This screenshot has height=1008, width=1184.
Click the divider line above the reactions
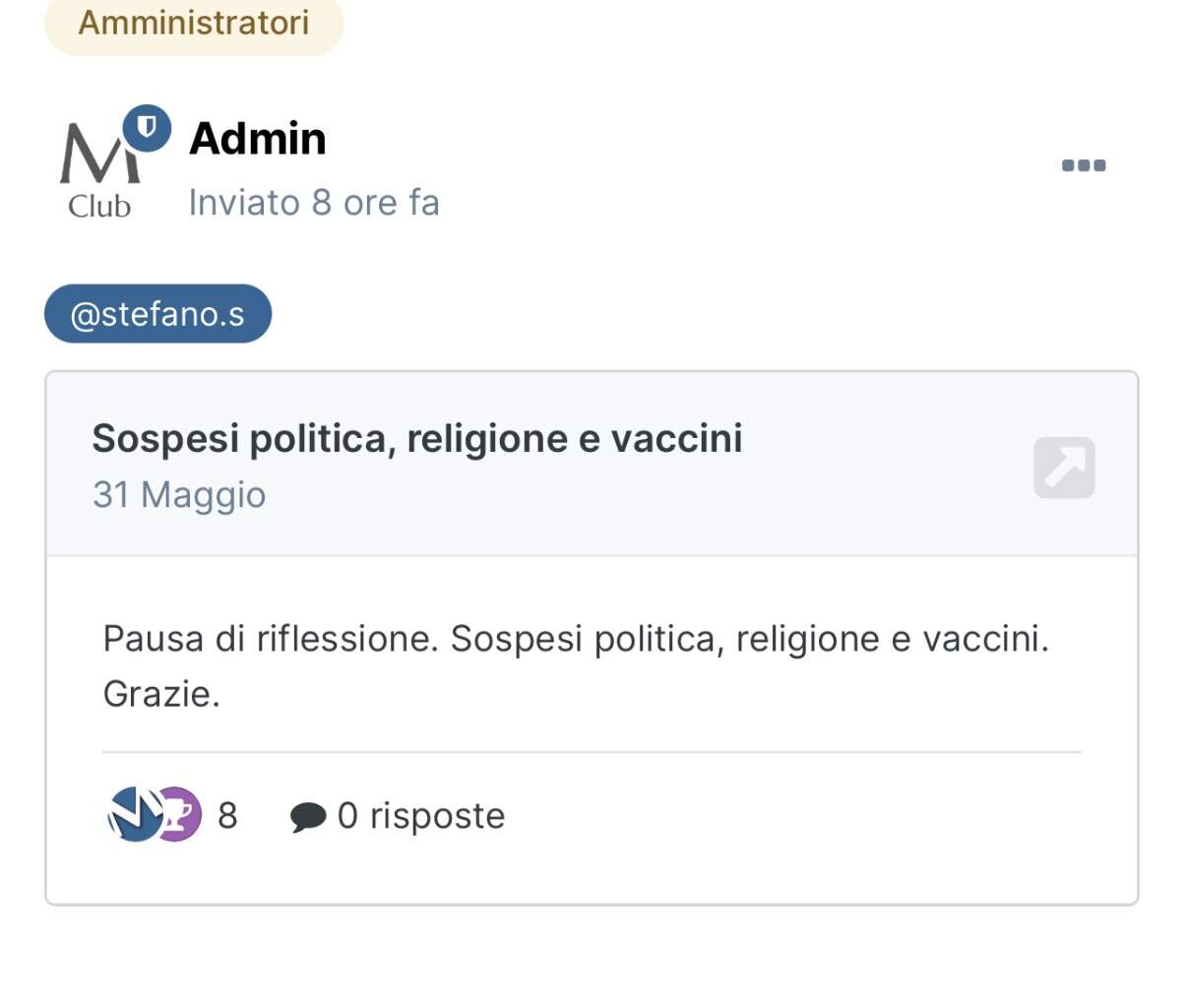tap(592, 752)
